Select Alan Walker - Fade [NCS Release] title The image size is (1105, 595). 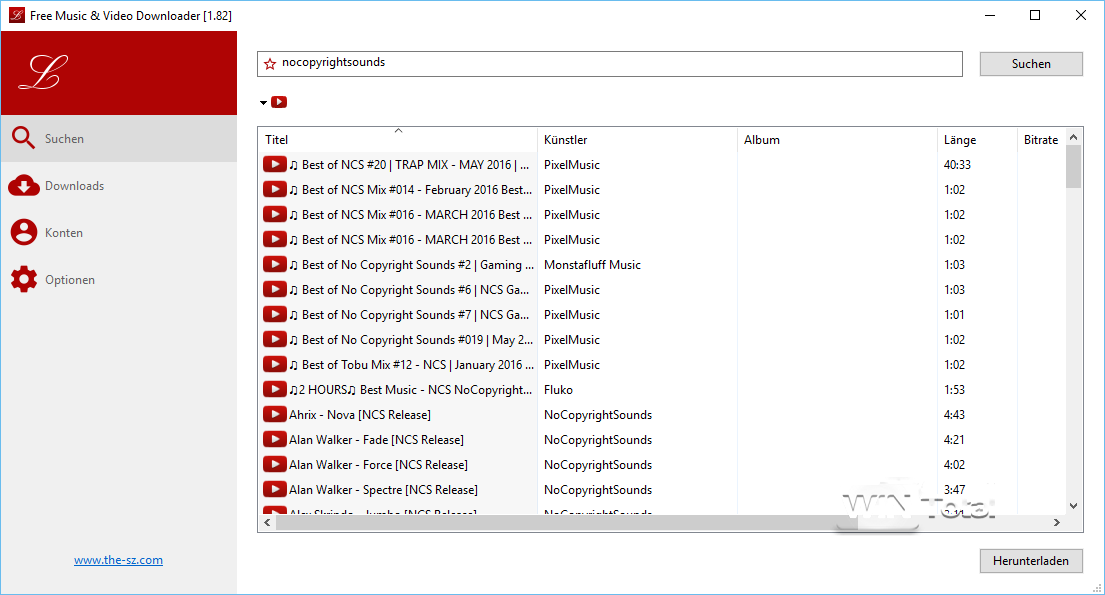click(376, 440)
